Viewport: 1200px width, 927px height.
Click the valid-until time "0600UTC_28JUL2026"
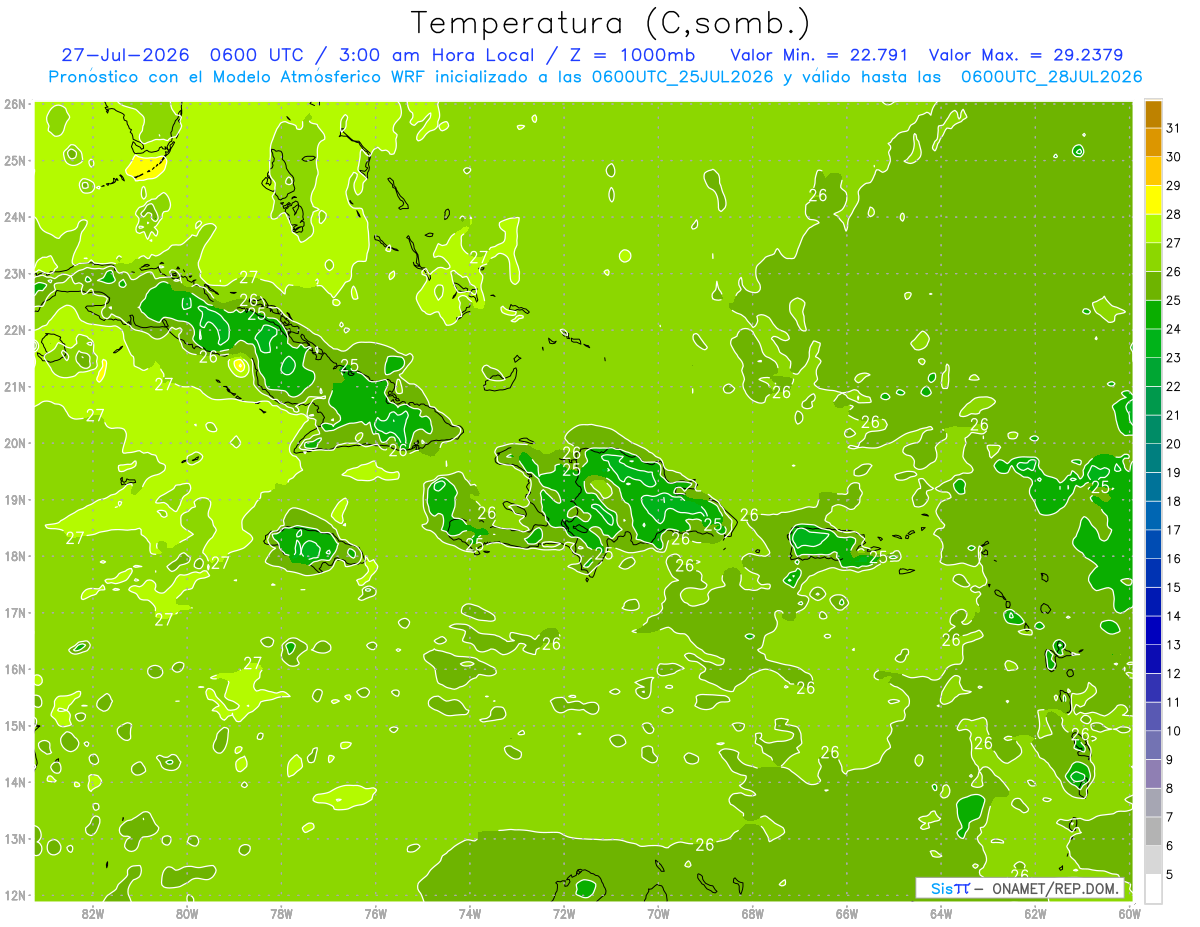point(1051,77)
